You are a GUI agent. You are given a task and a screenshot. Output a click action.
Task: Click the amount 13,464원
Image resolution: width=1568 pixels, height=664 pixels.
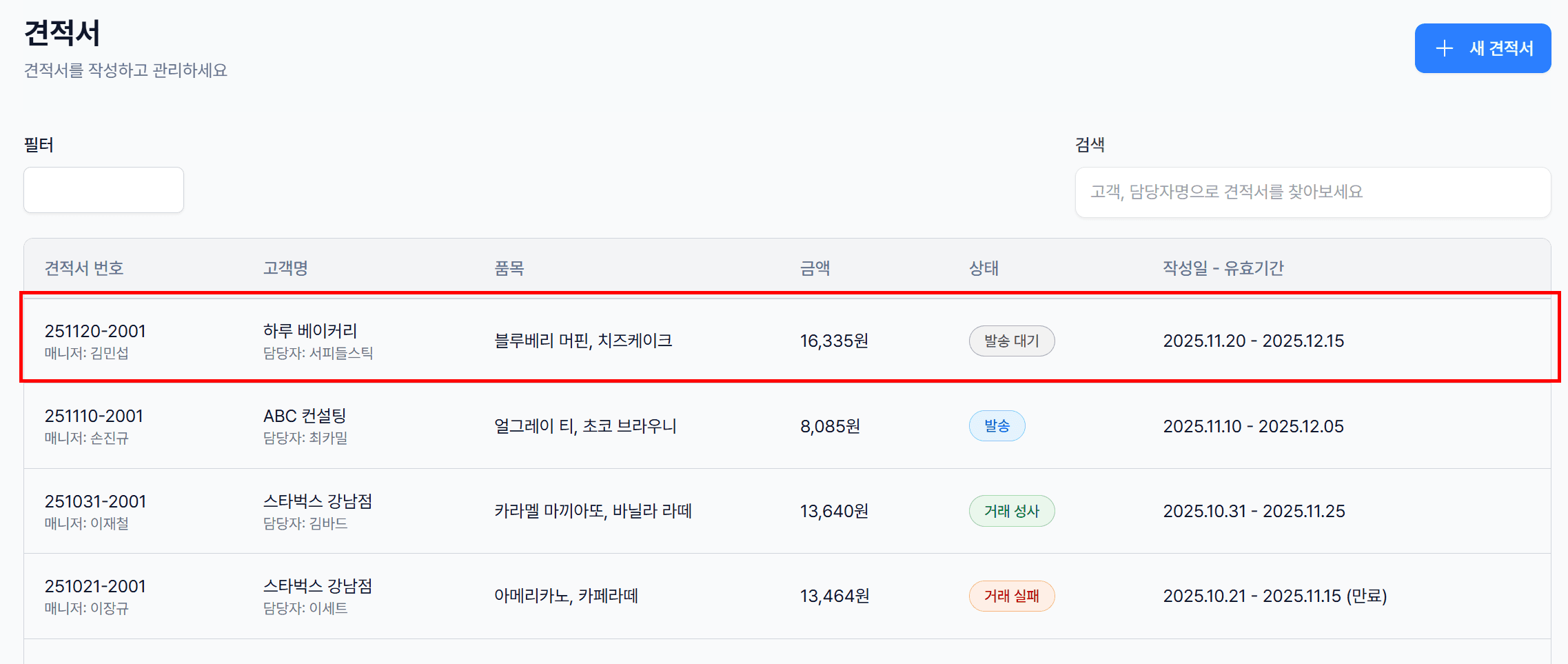pos(835,596)
